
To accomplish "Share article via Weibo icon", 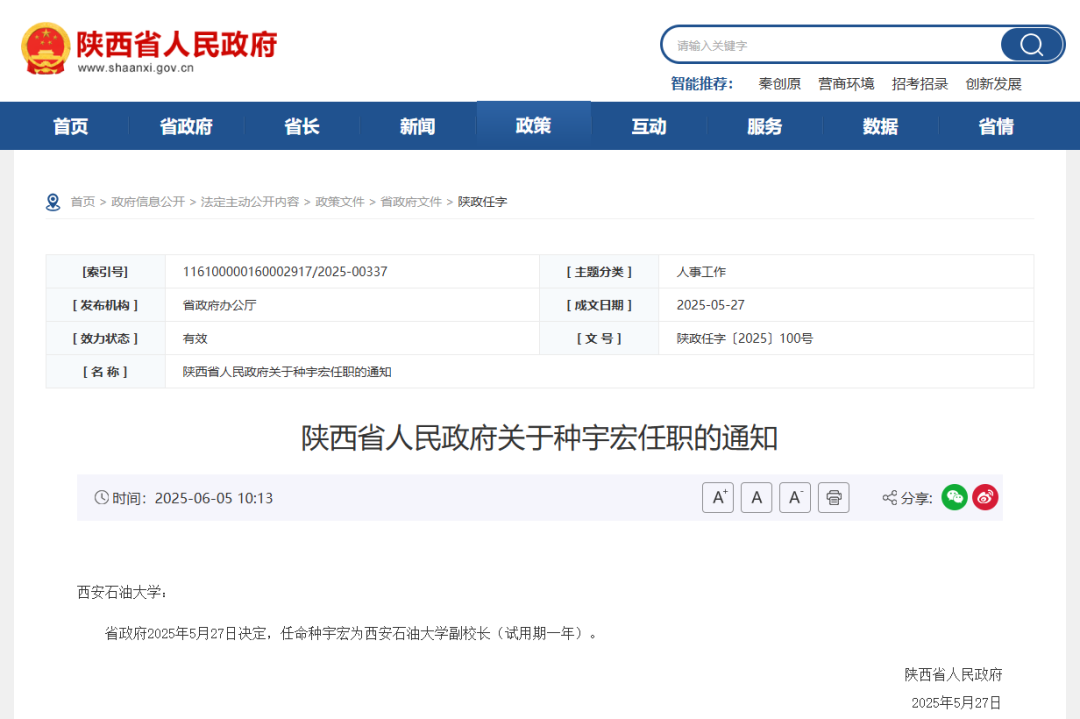I will [985, 497].
